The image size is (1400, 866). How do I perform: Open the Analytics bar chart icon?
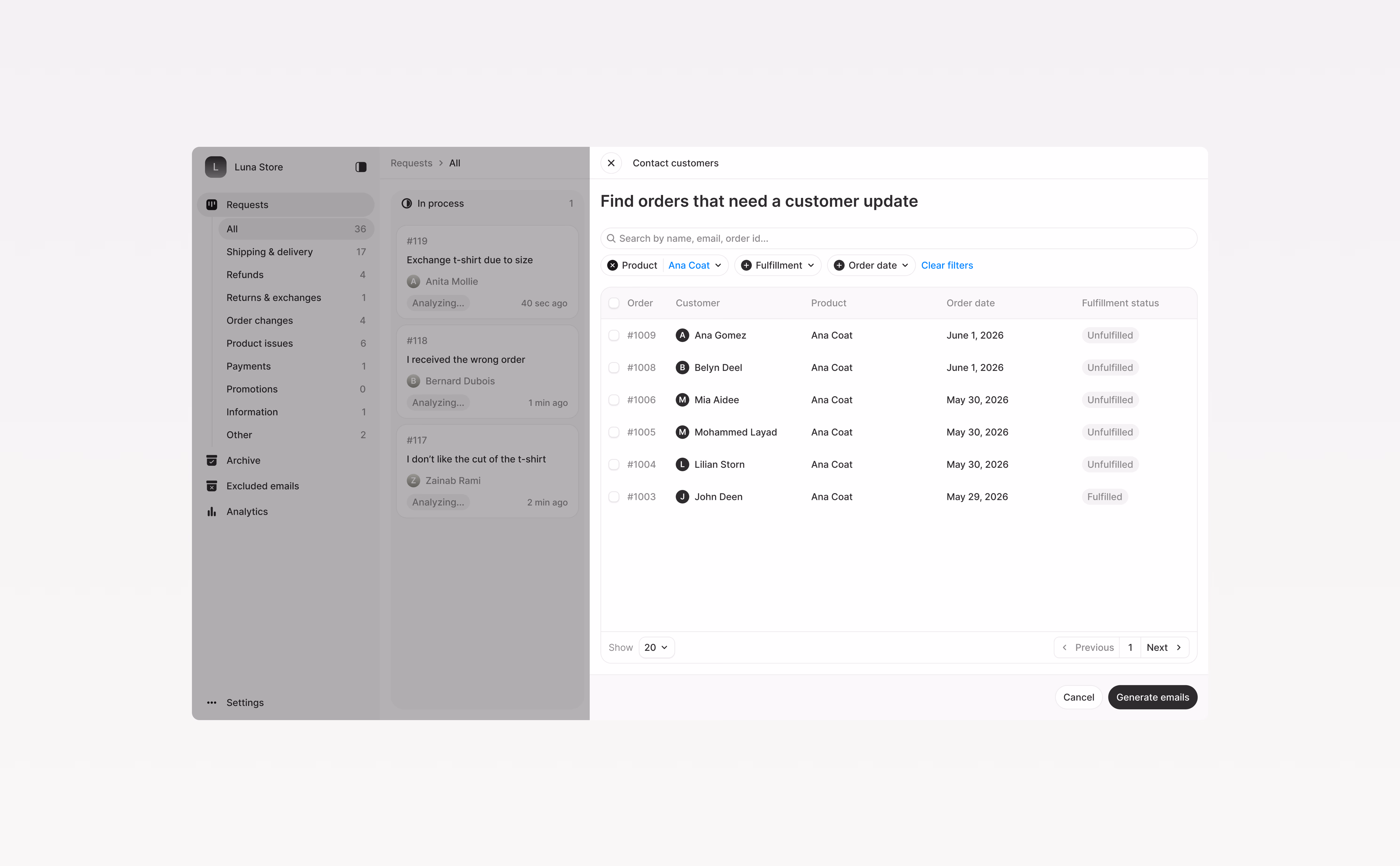pos(211,511)
